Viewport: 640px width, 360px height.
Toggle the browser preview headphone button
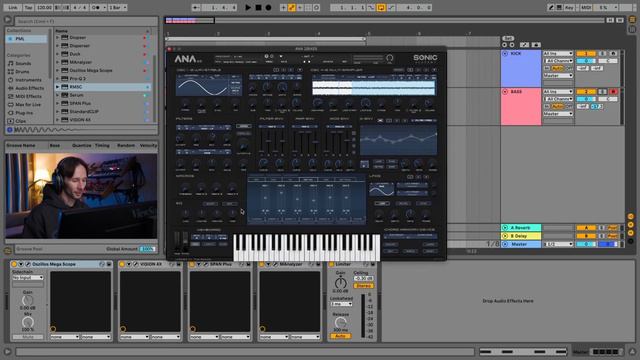(9, 130)
